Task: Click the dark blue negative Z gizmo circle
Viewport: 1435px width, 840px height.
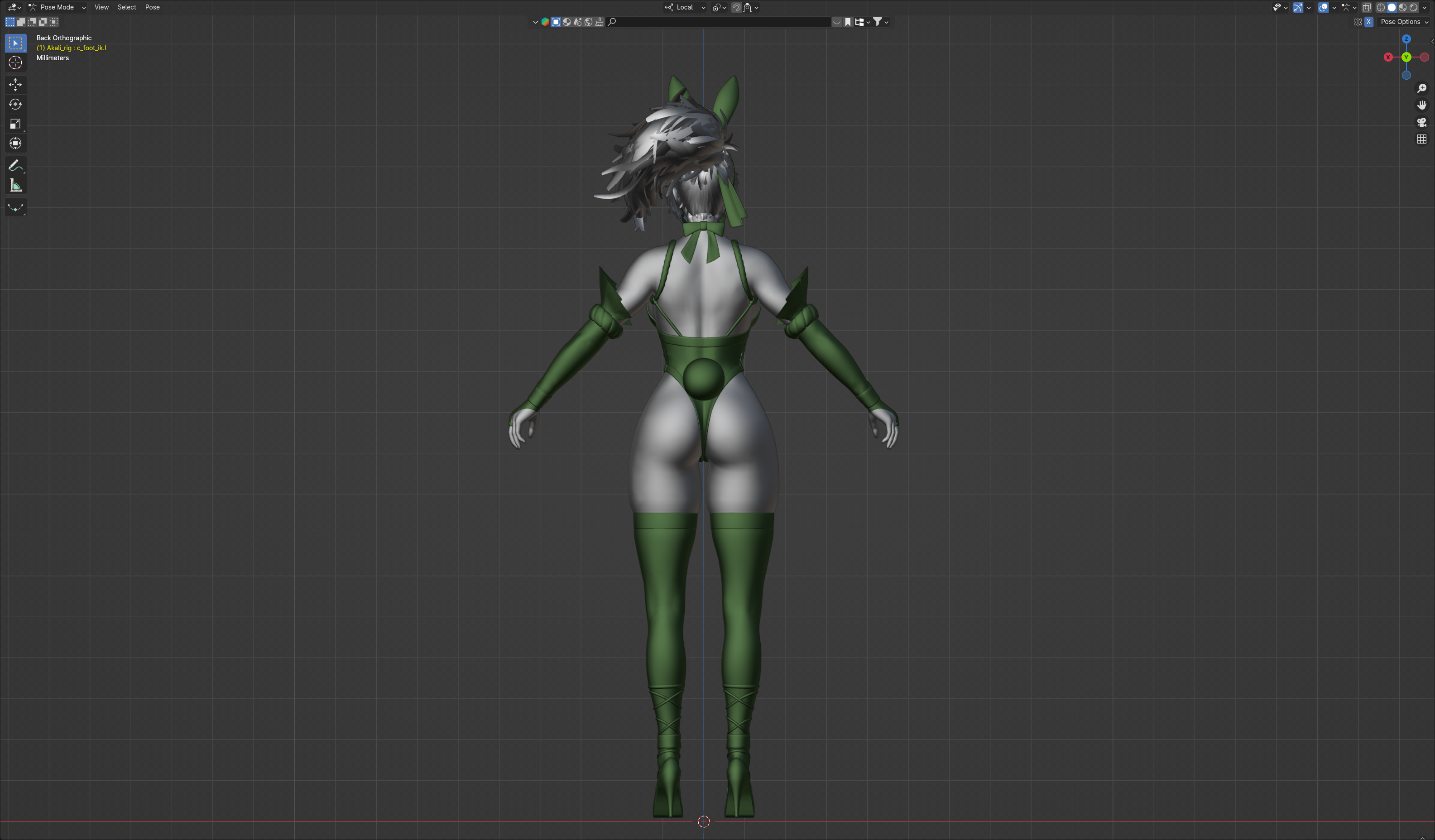Action: coord(1406,75)
